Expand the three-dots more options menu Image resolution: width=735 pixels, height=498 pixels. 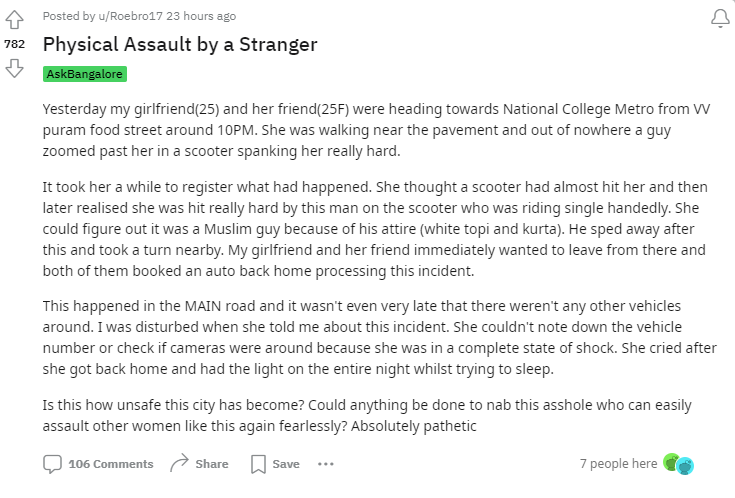(326, 464)
